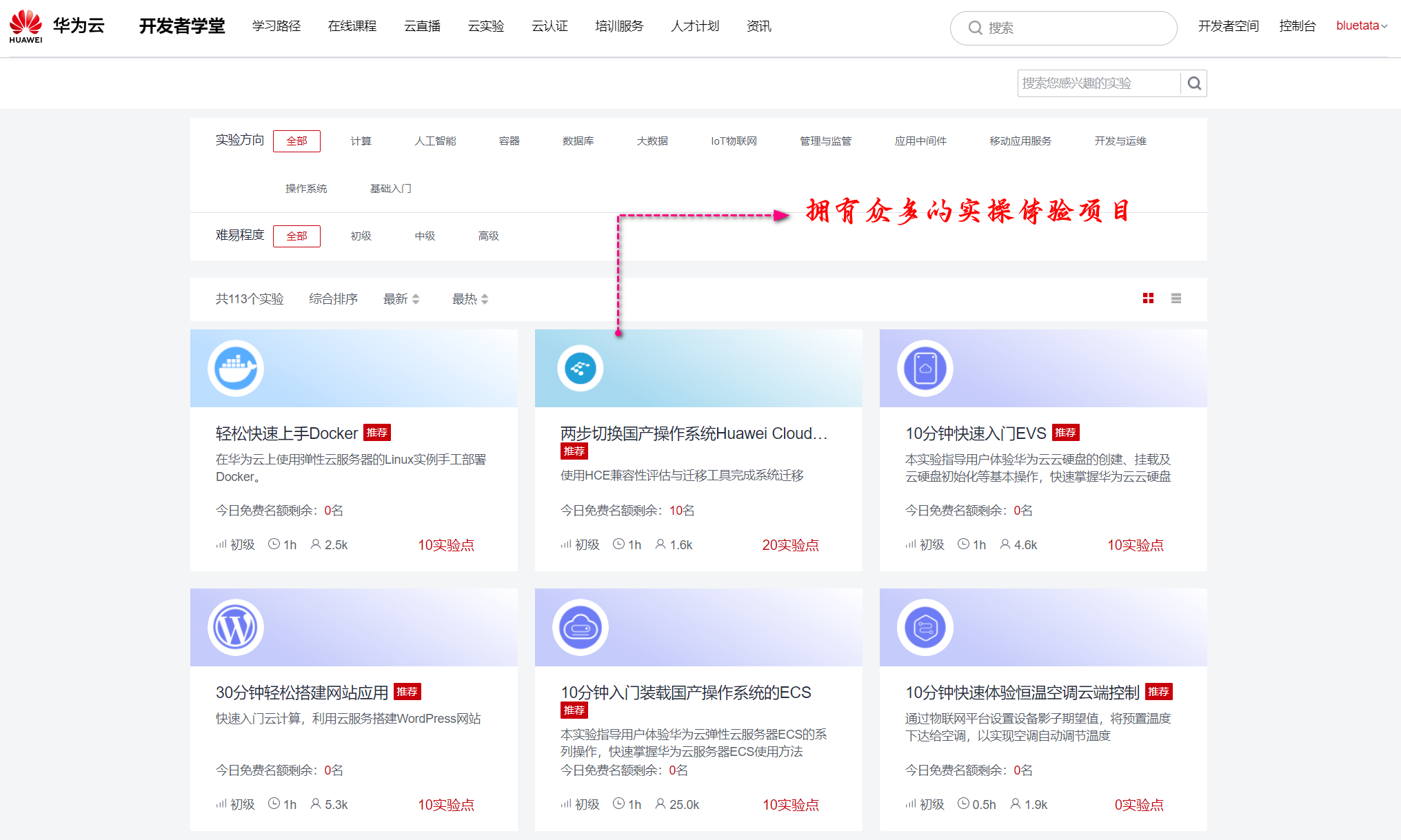Viewport: 1401px width, 840px height.
Task: Click the lab search magnifier icon
Action: pyautogui.click(x=1194, y=83)
